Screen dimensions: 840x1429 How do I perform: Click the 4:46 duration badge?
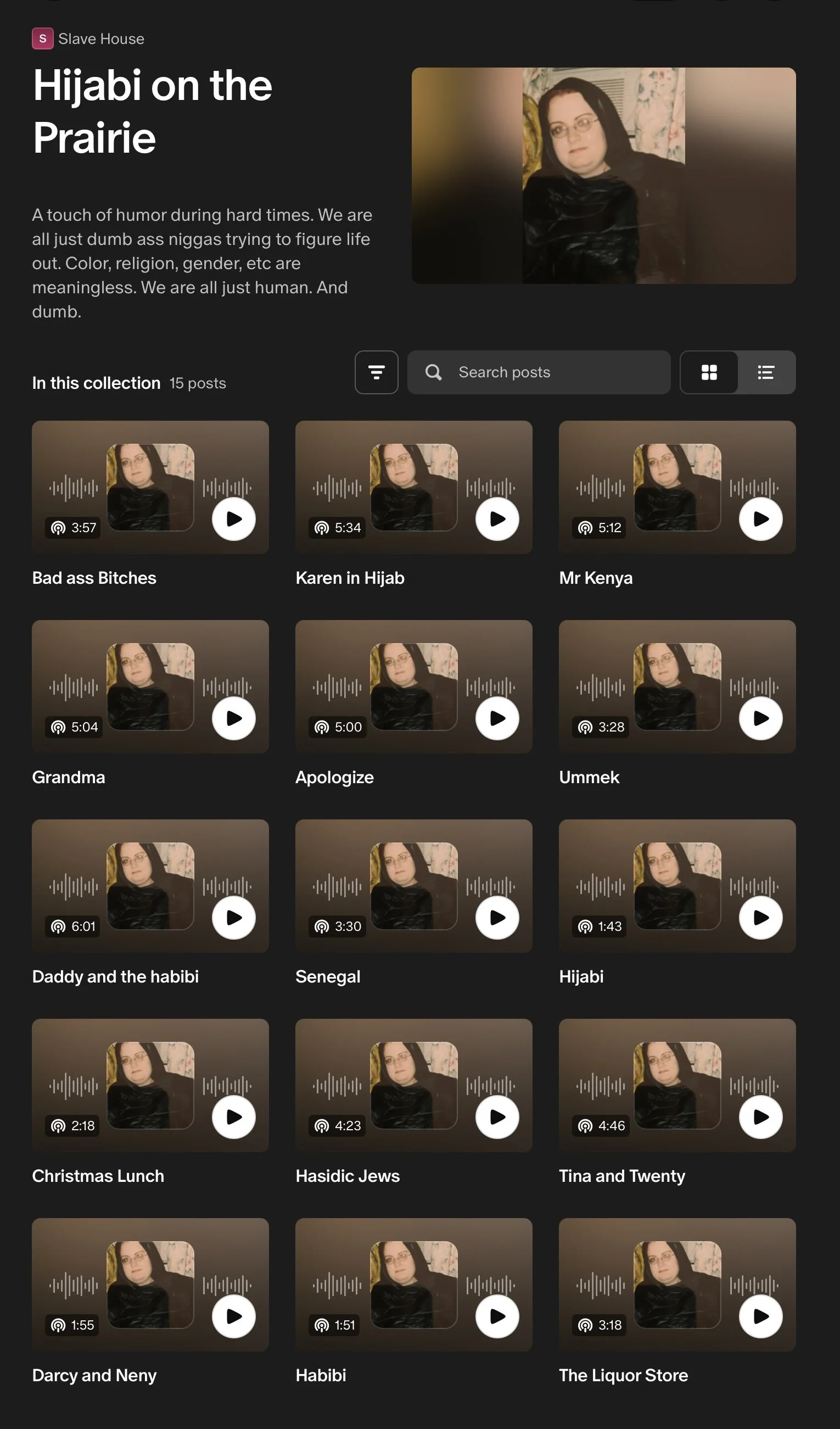point(601,1126)
